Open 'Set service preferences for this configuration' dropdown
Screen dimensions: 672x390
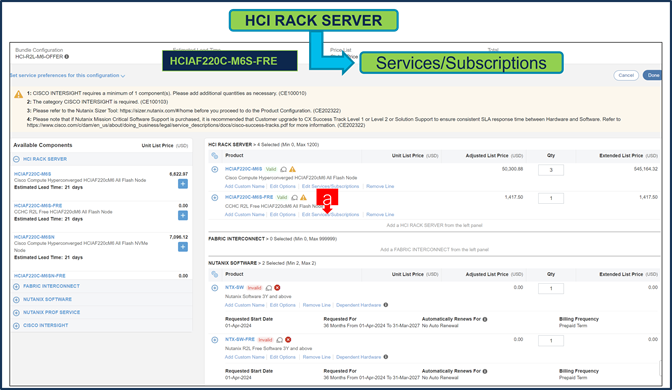tap(67, 75)
